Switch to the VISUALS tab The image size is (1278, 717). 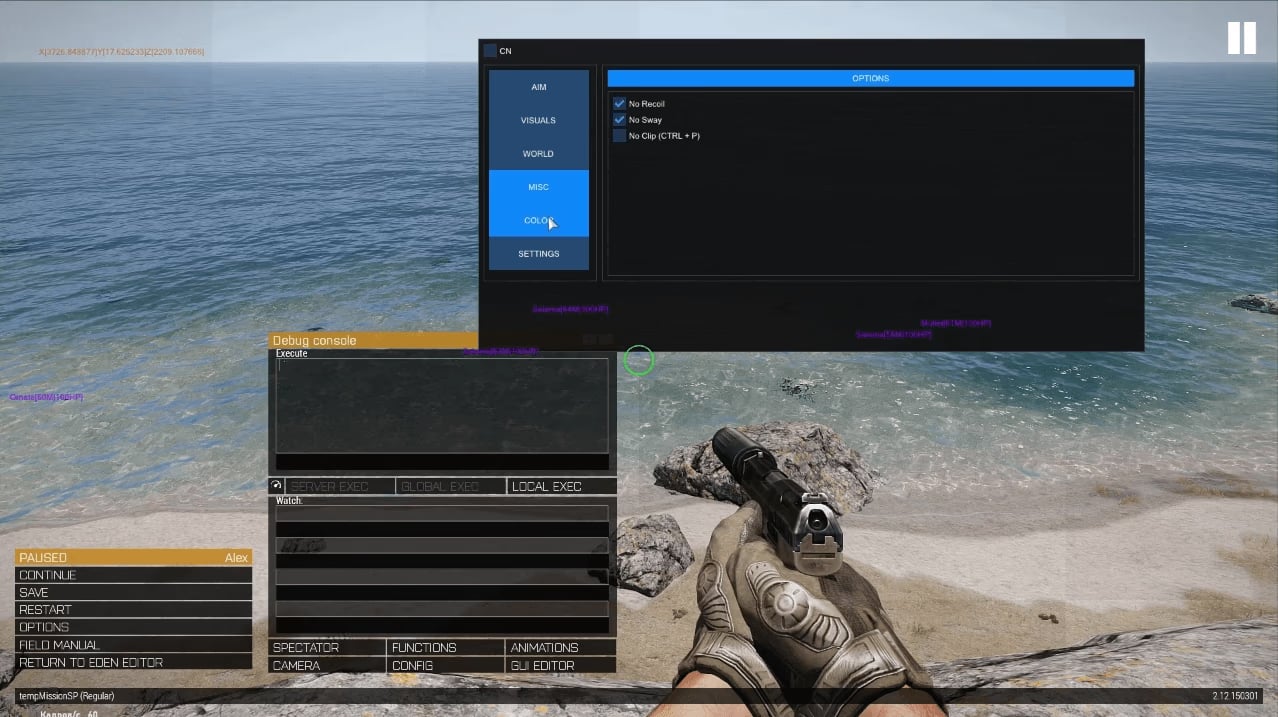click(x=539, y=120)
